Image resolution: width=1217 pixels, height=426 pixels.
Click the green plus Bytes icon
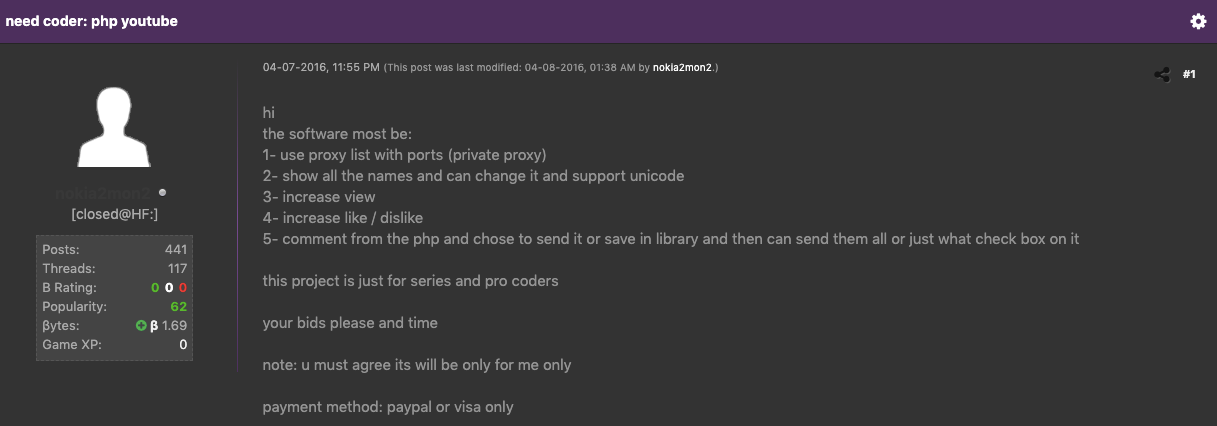click(141, 325)
